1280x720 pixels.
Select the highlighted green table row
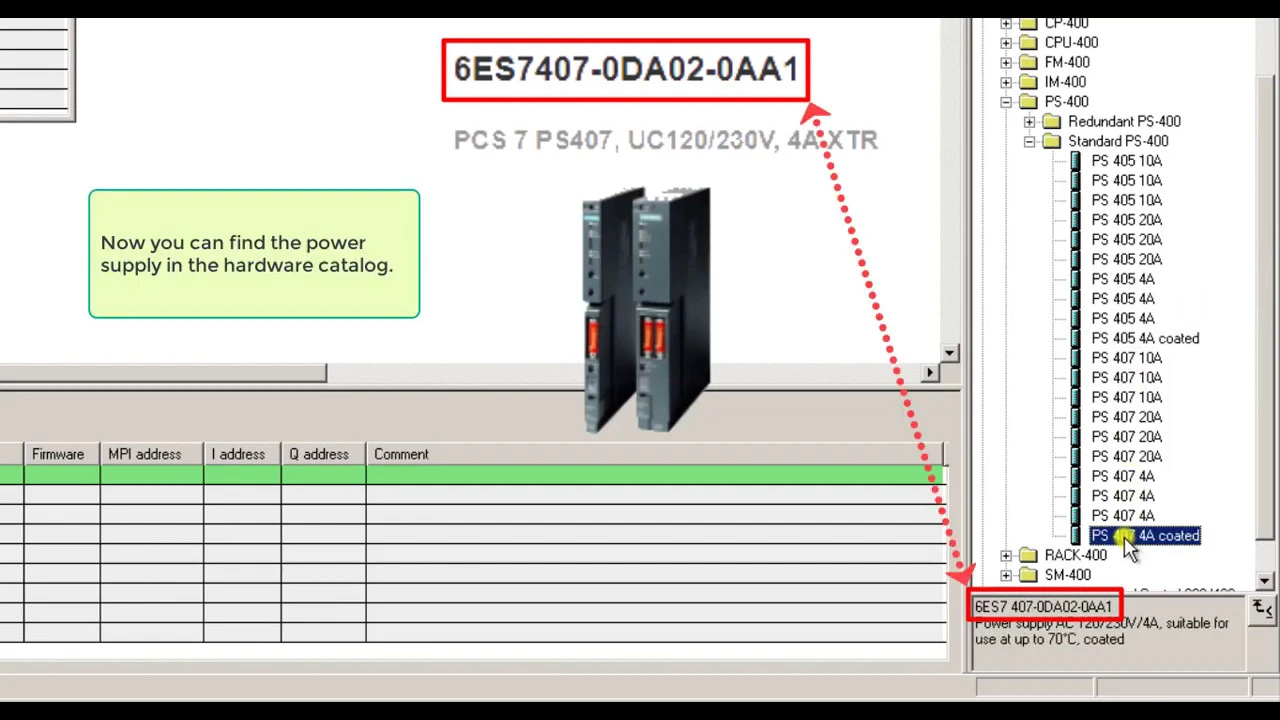click(x=472, y=475)
